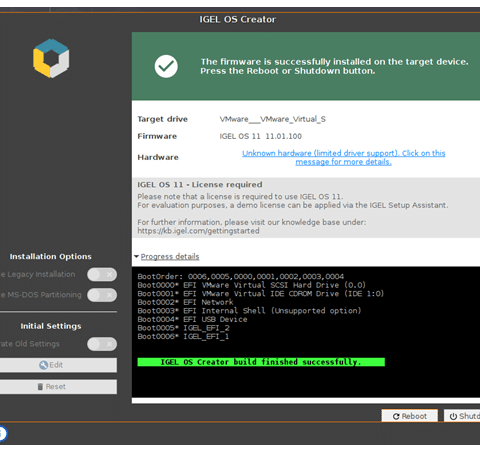
Task: Click the green build finished successfully banner
Action: point(261,362)
